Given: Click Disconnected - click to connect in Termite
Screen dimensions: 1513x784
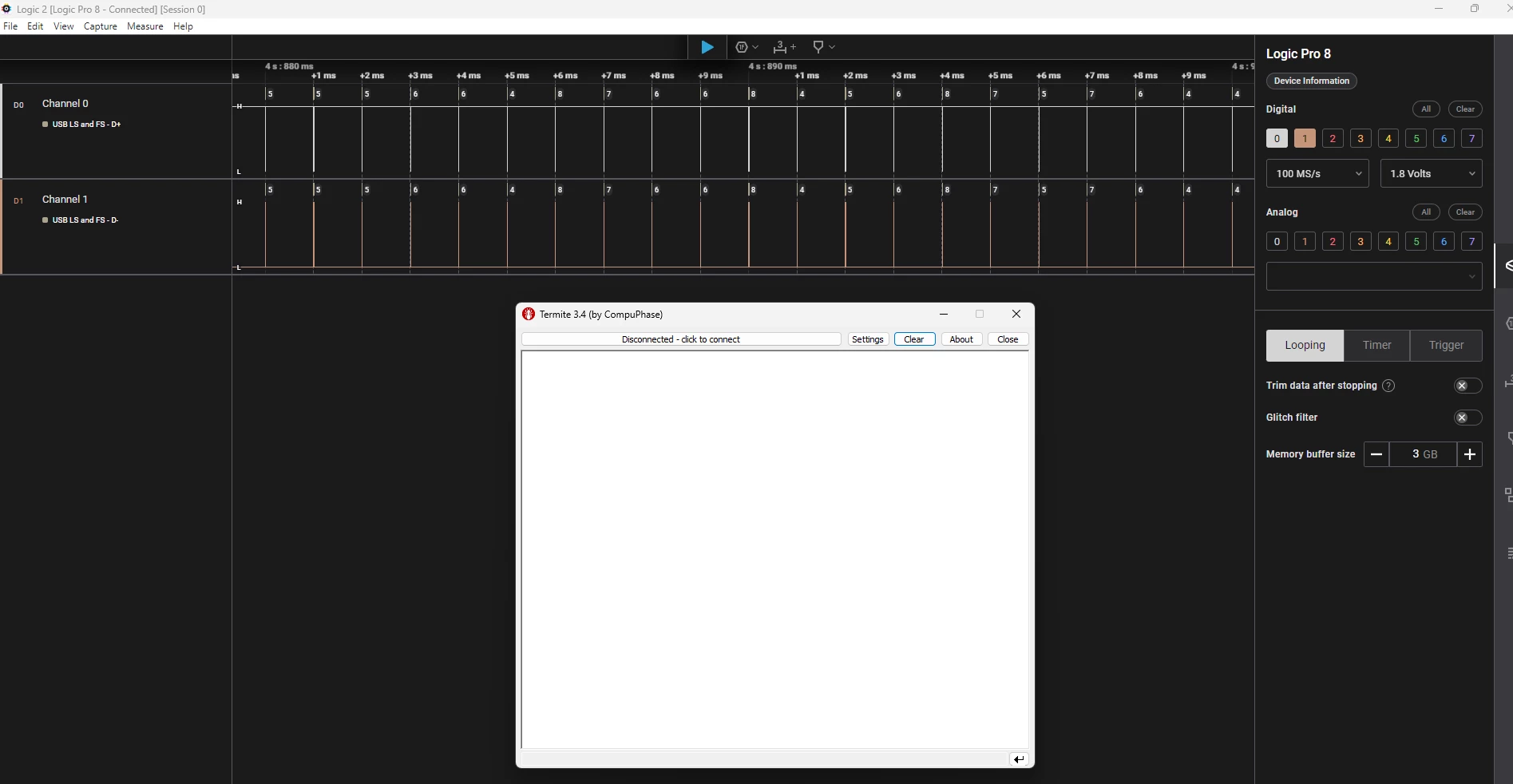Looking at the screenshot, I should [681, 339].
